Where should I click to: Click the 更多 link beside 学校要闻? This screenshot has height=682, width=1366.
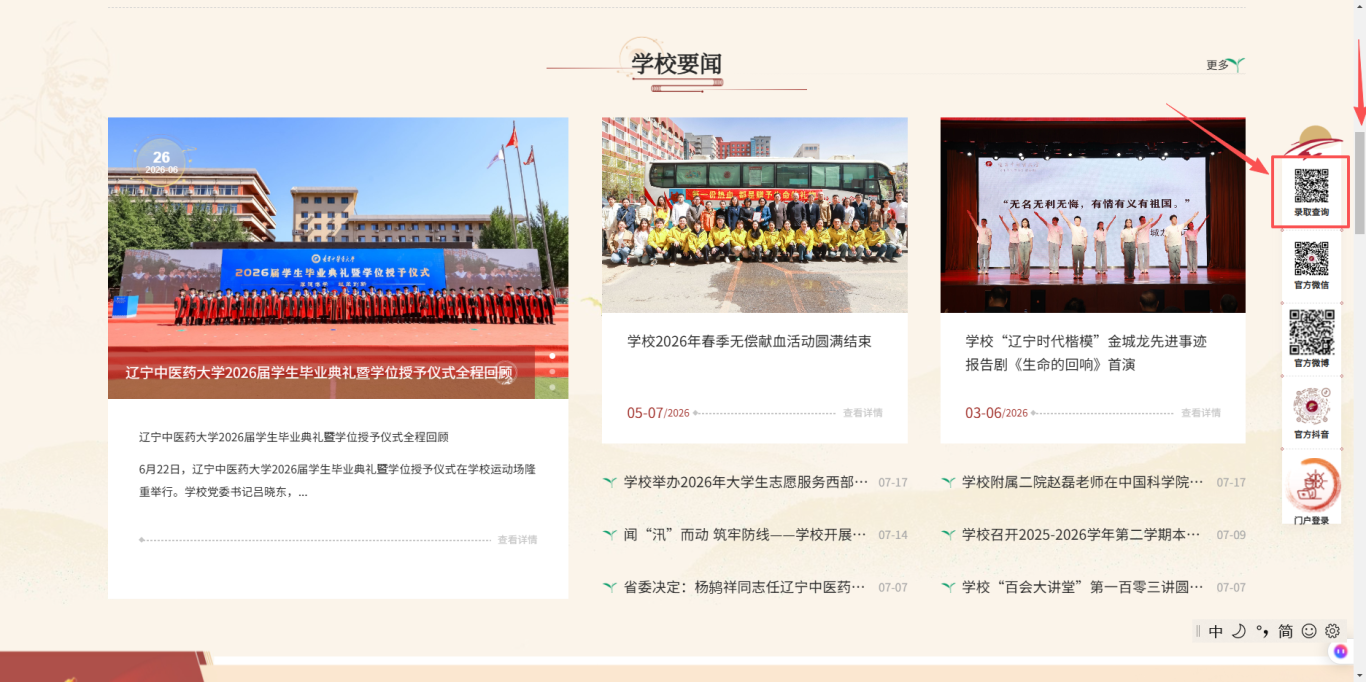[x=1217, y=65]
